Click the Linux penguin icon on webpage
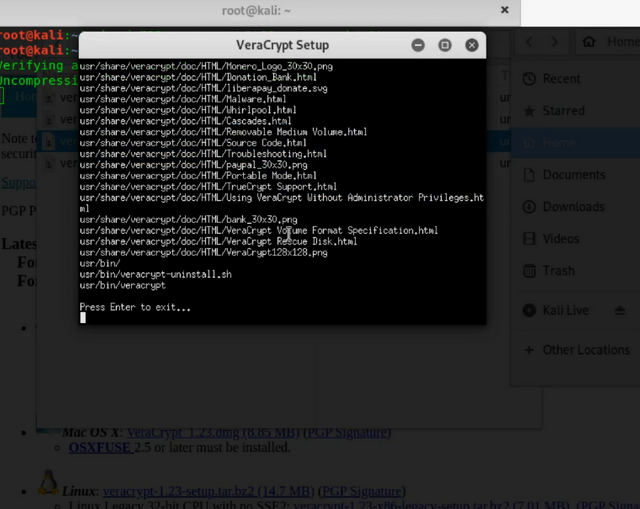The width and height of the screenshot is (640, 509). 48,482
